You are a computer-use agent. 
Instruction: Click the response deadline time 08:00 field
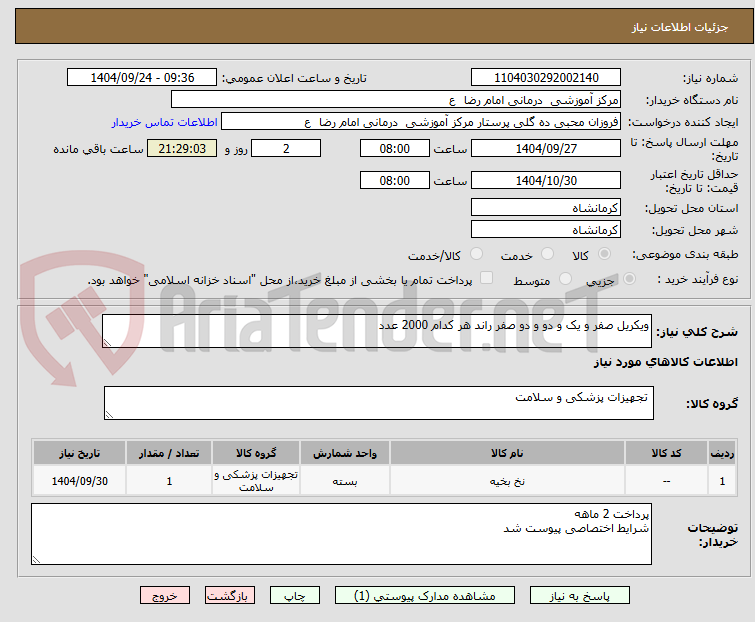(x=395, y=148)
